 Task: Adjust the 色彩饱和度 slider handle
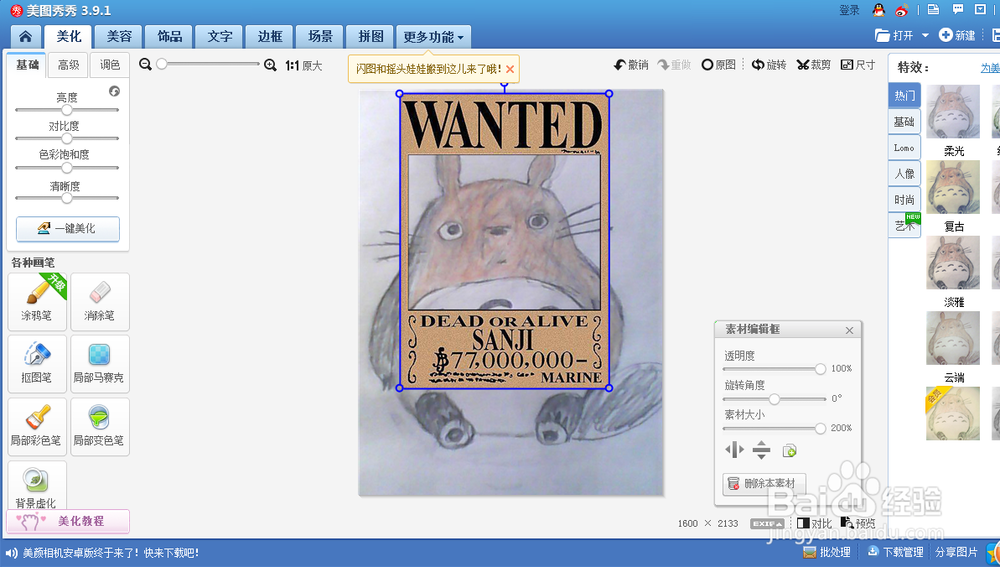(66, 168)
